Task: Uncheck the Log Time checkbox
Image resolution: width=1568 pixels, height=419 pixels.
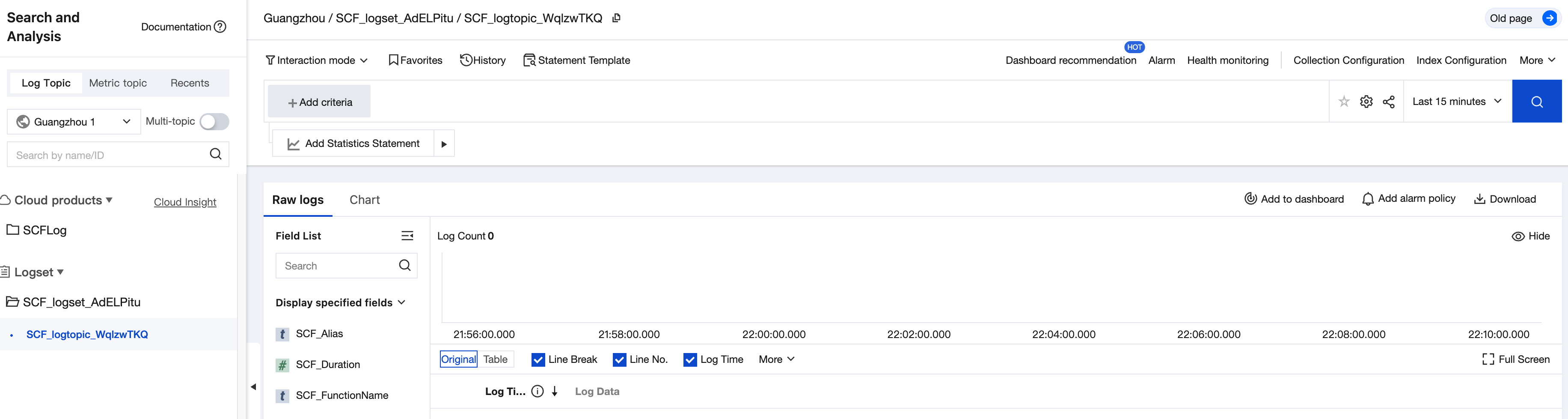Action: tap(690, 360)
